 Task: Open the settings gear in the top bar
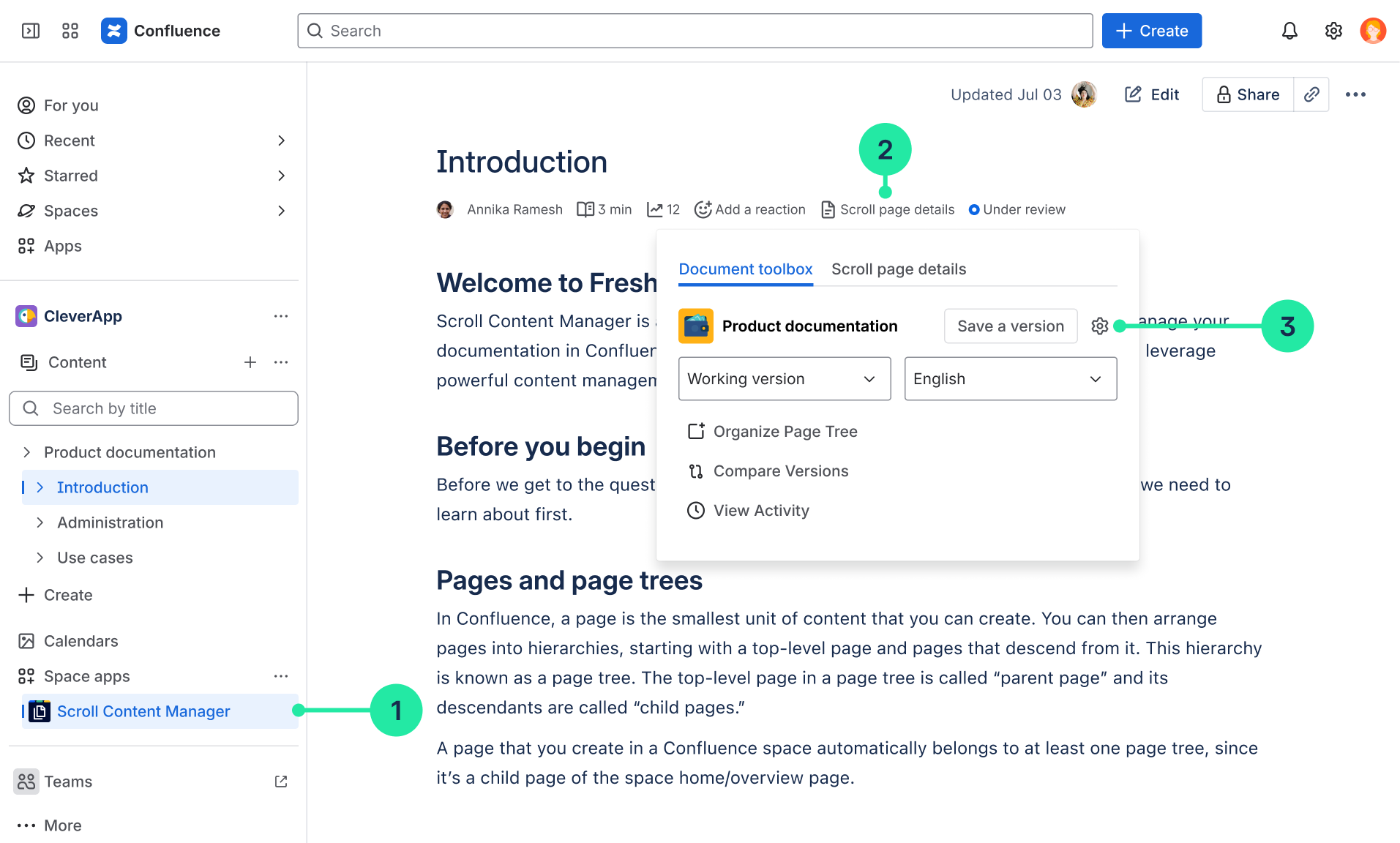[1333, 31]
